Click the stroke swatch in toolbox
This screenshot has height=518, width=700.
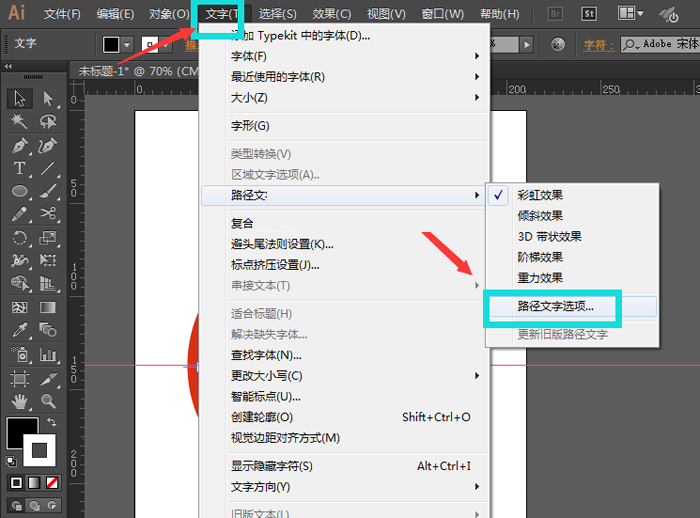39,450
